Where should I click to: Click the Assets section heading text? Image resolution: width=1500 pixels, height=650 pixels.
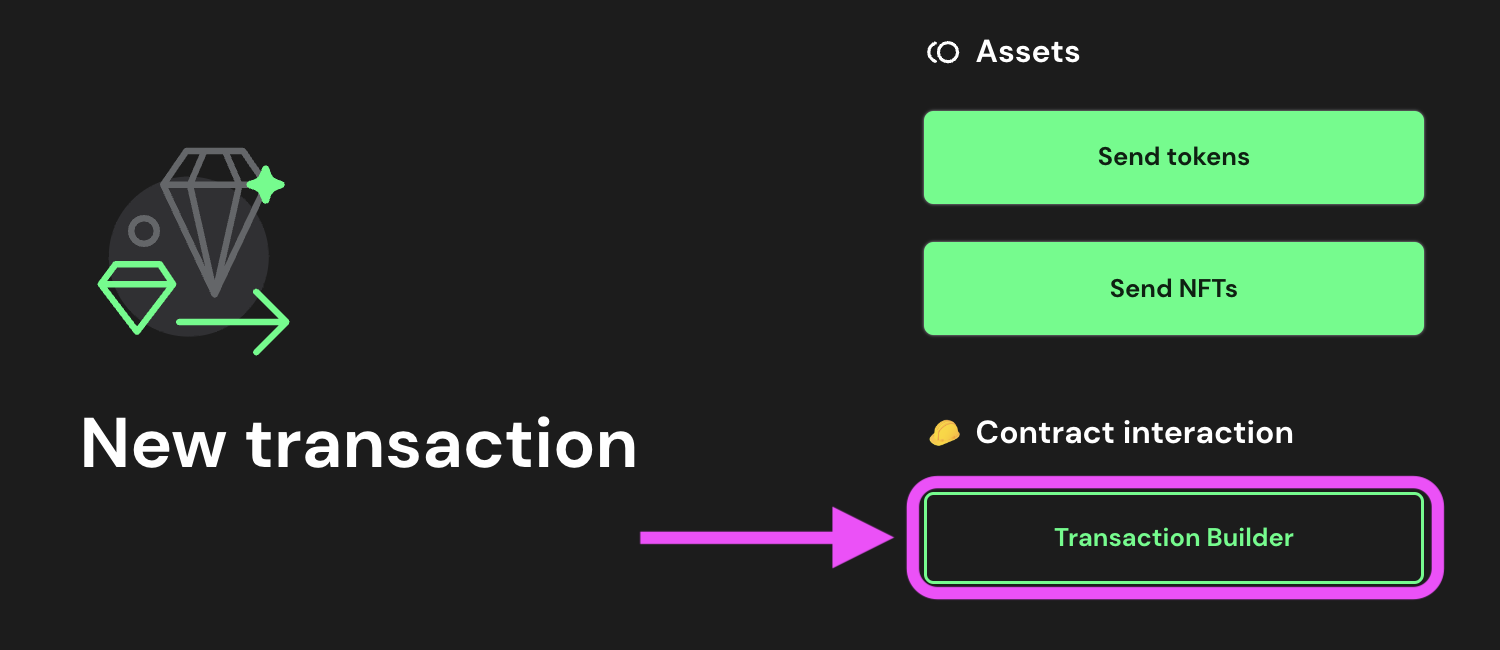1027,52
